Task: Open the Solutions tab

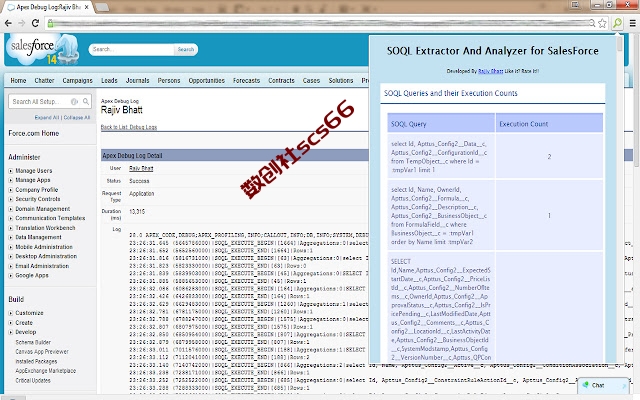Action: coord(341,80)
